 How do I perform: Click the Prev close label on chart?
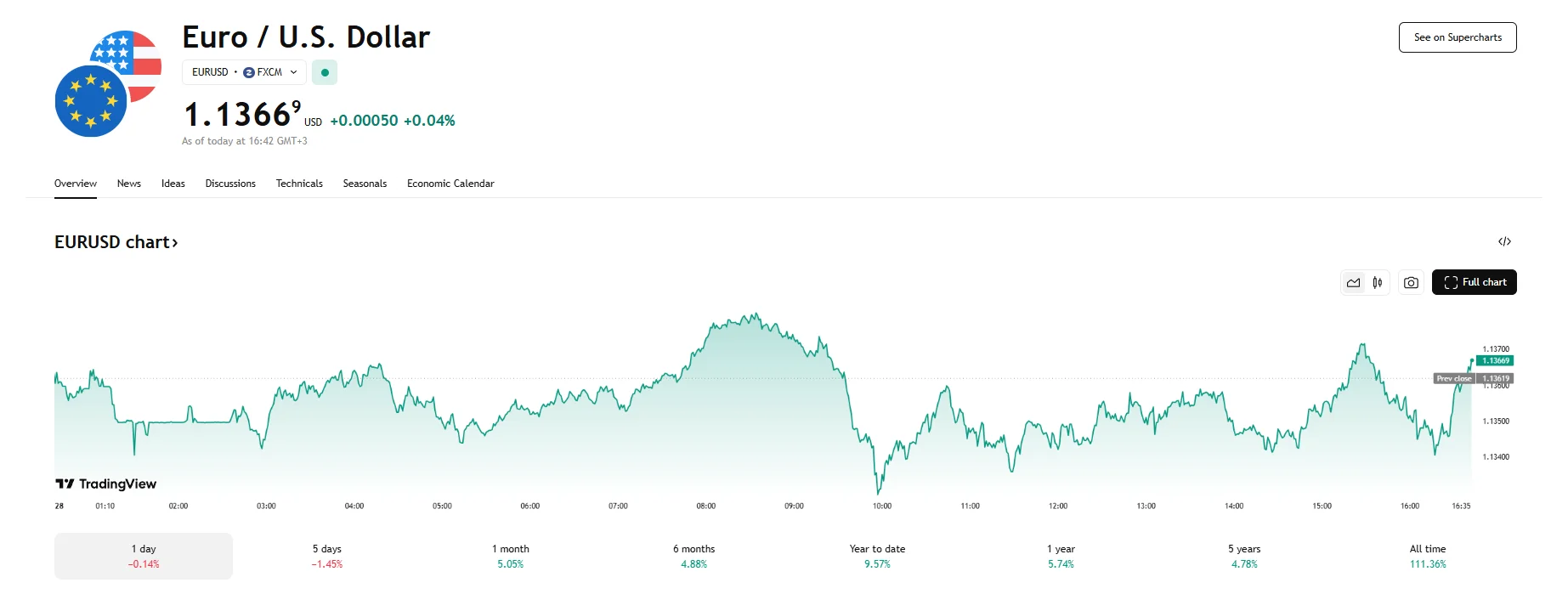tap(1454, 379)
